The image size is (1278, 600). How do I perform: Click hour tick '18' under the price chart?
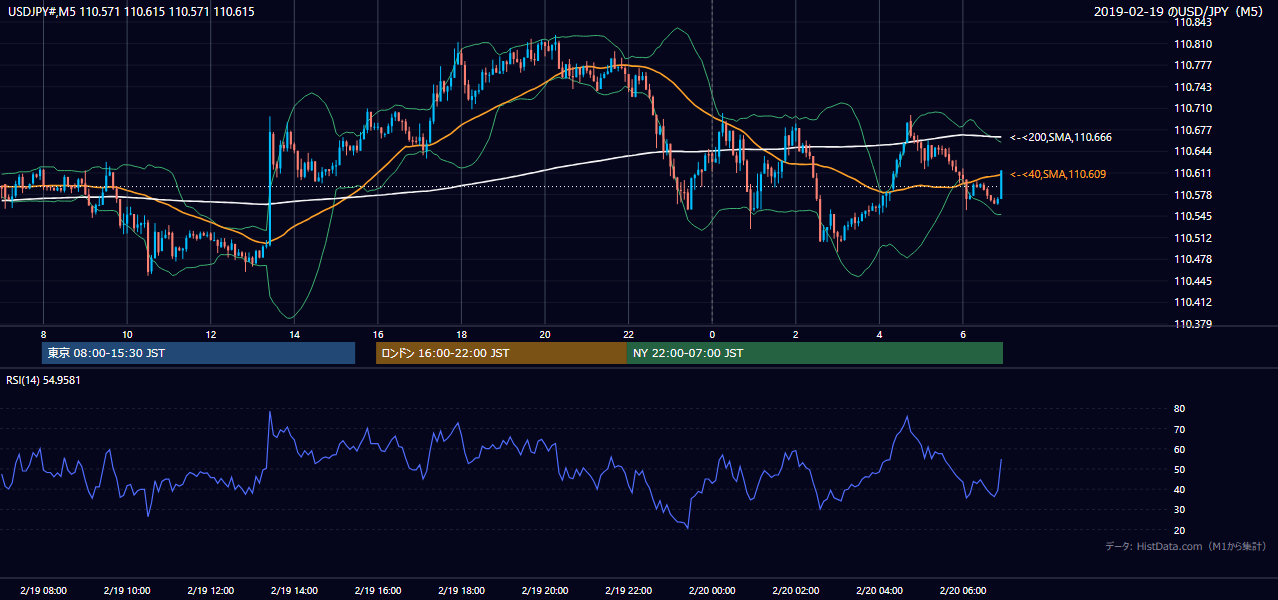(x=461, y=334)
